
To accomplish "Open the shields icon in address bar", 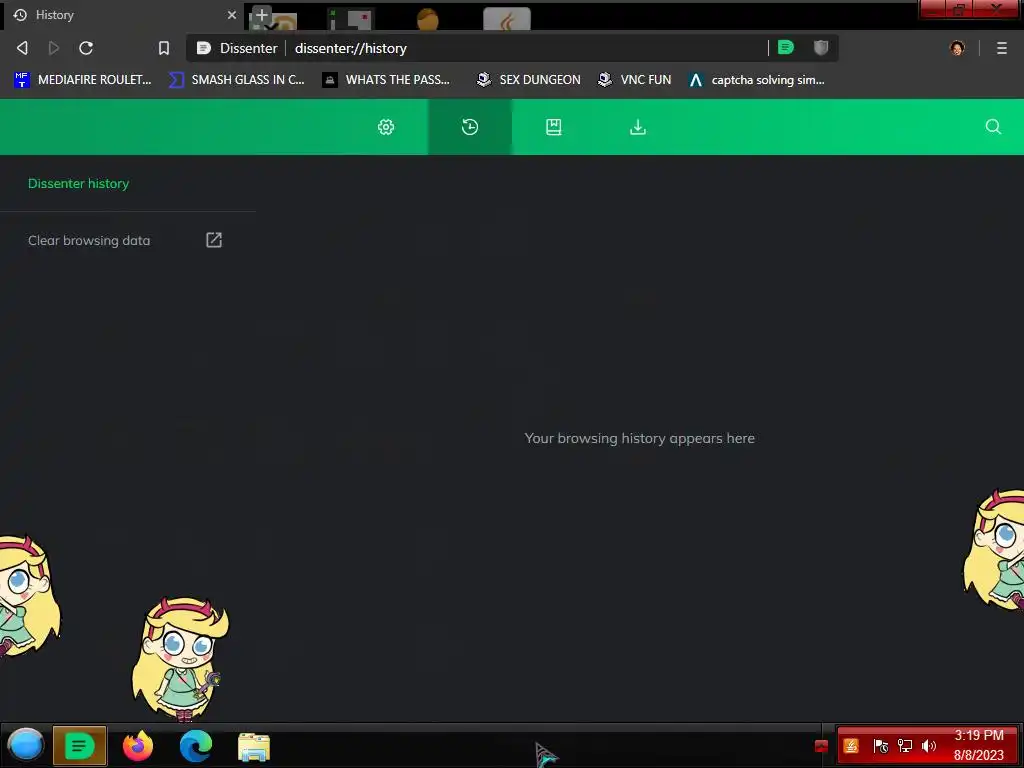I will [x=821, y=47].
